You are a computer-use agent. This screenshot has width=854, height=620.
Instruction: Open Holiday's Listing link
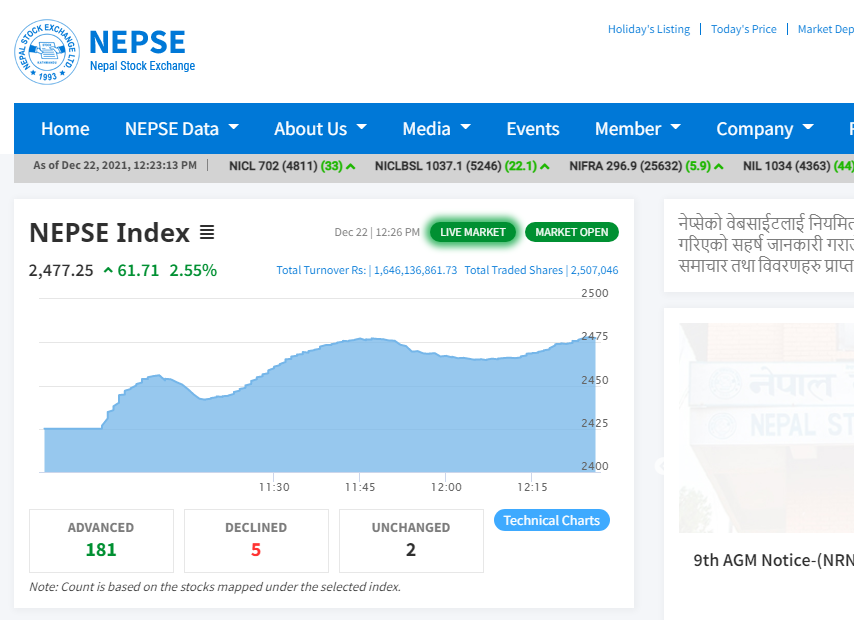pyautogui.click(x=649, y=29)
